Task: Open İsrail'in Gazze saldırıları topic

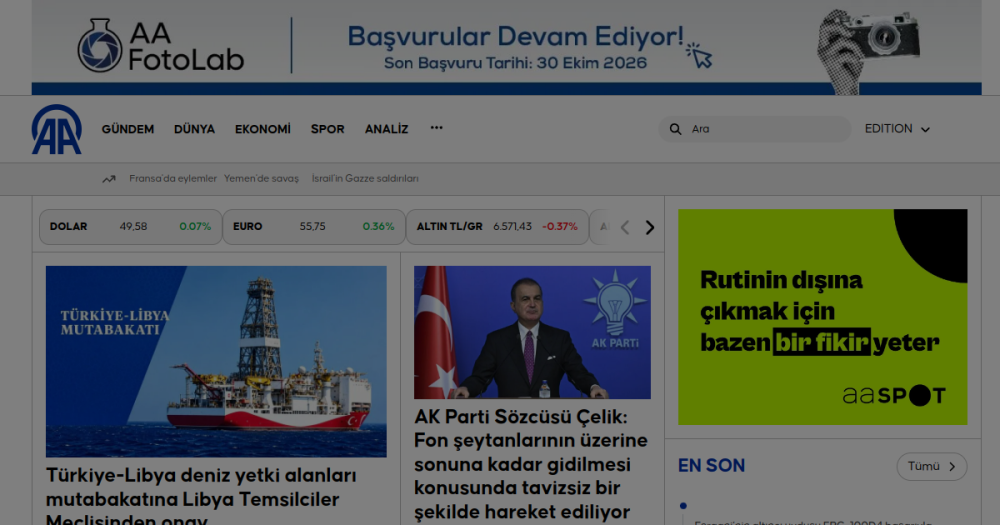Action: [x=365, y=179]
